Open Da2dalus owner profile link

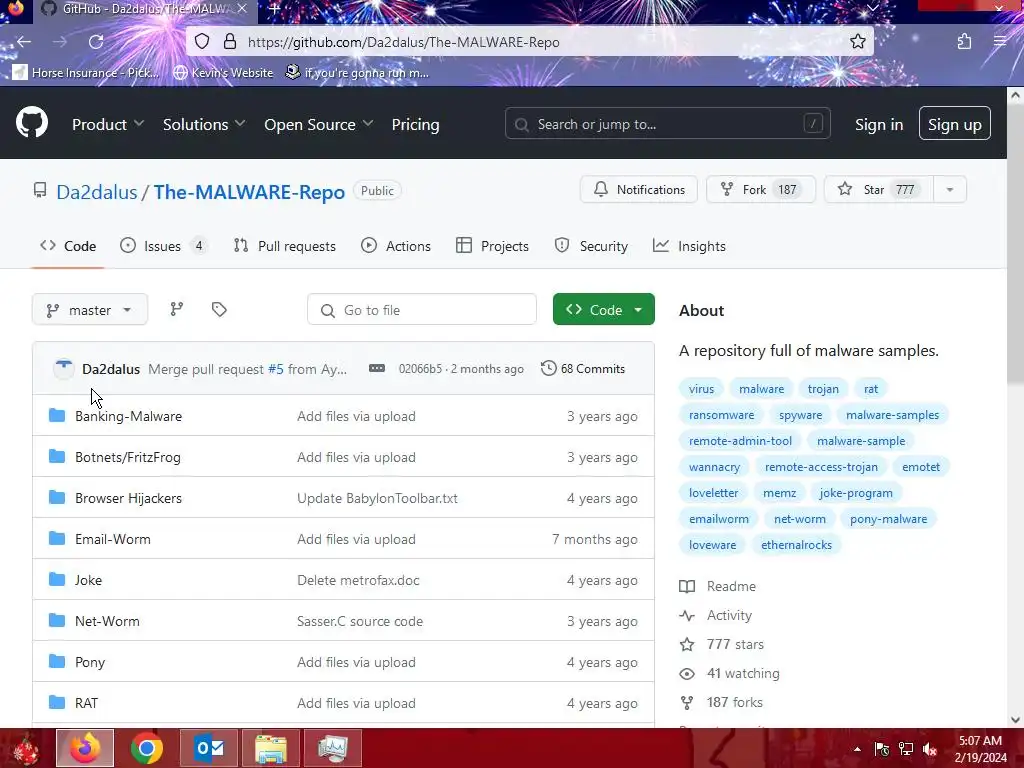click(97, 191)
